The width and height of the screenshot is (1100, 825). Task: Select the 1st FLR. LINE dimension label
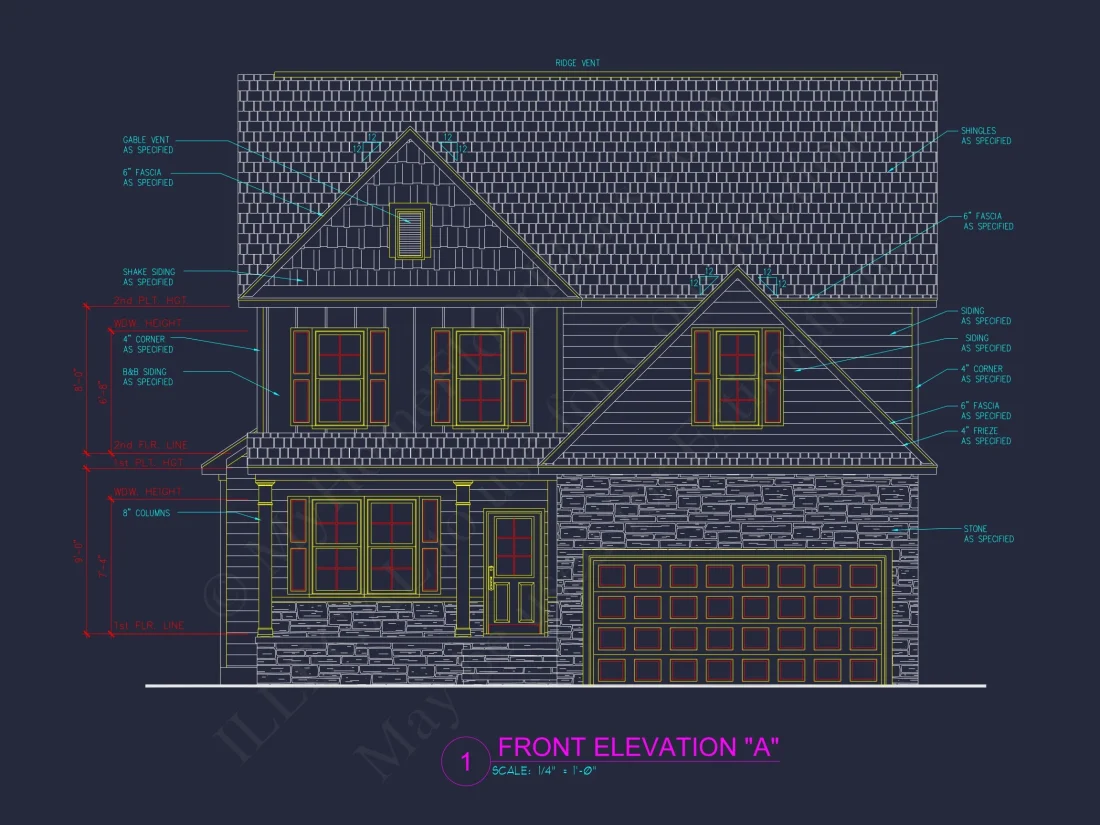click(x=148, y=625)
